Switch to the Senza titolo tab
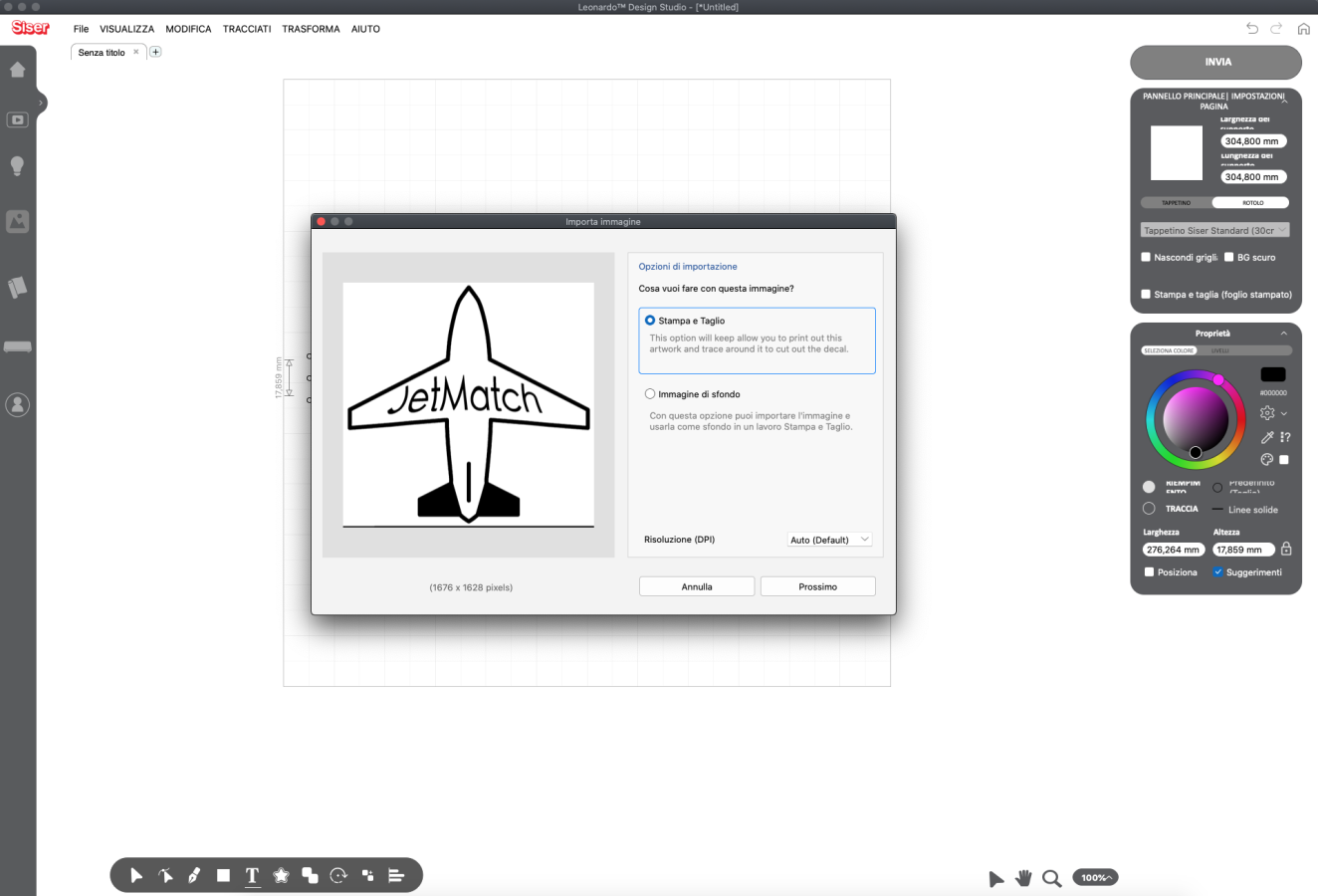This screenshot has height=896, width=1318. [109, 52]
